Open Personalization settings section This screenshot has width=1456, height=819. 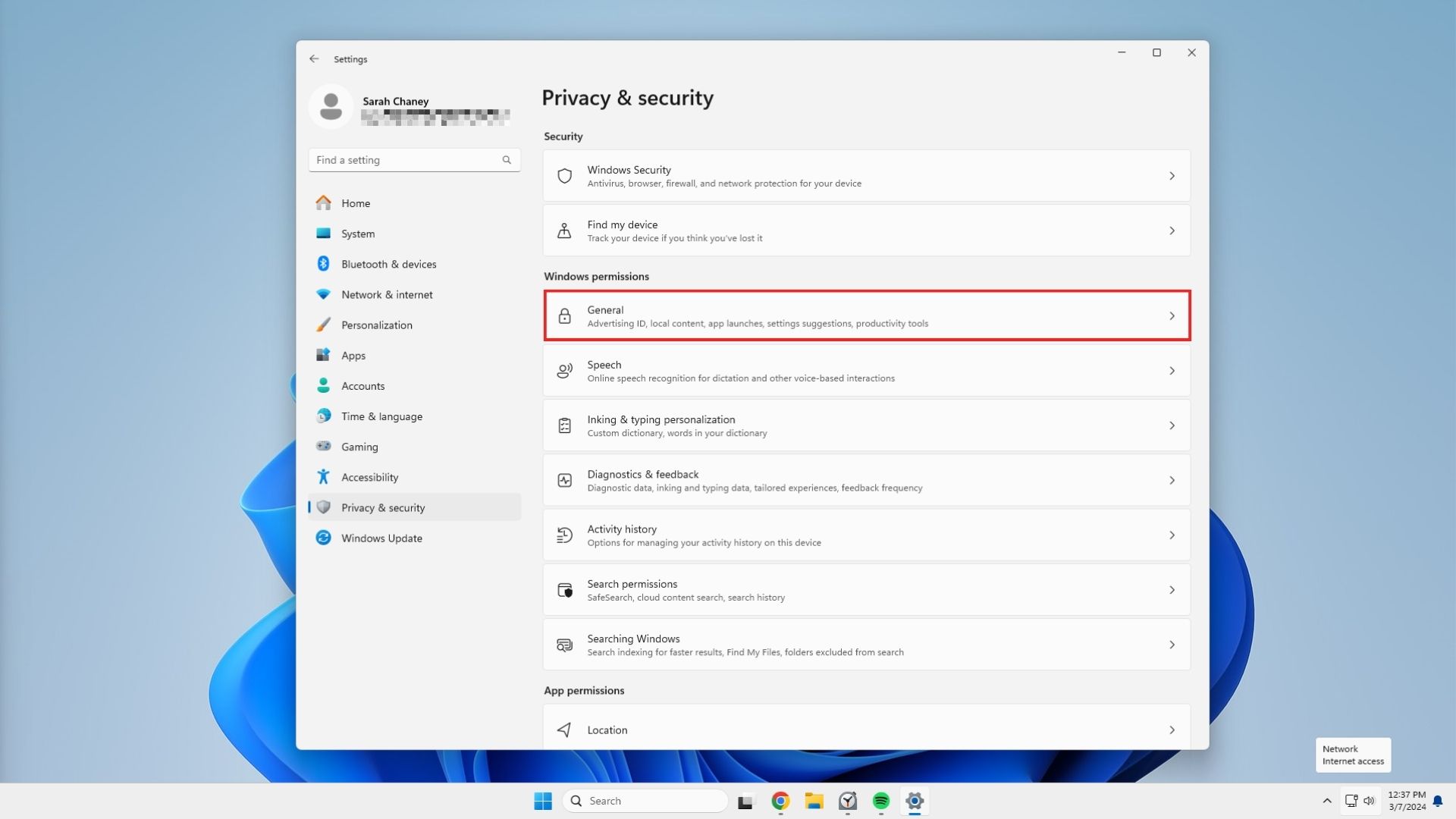pos(415,325)
